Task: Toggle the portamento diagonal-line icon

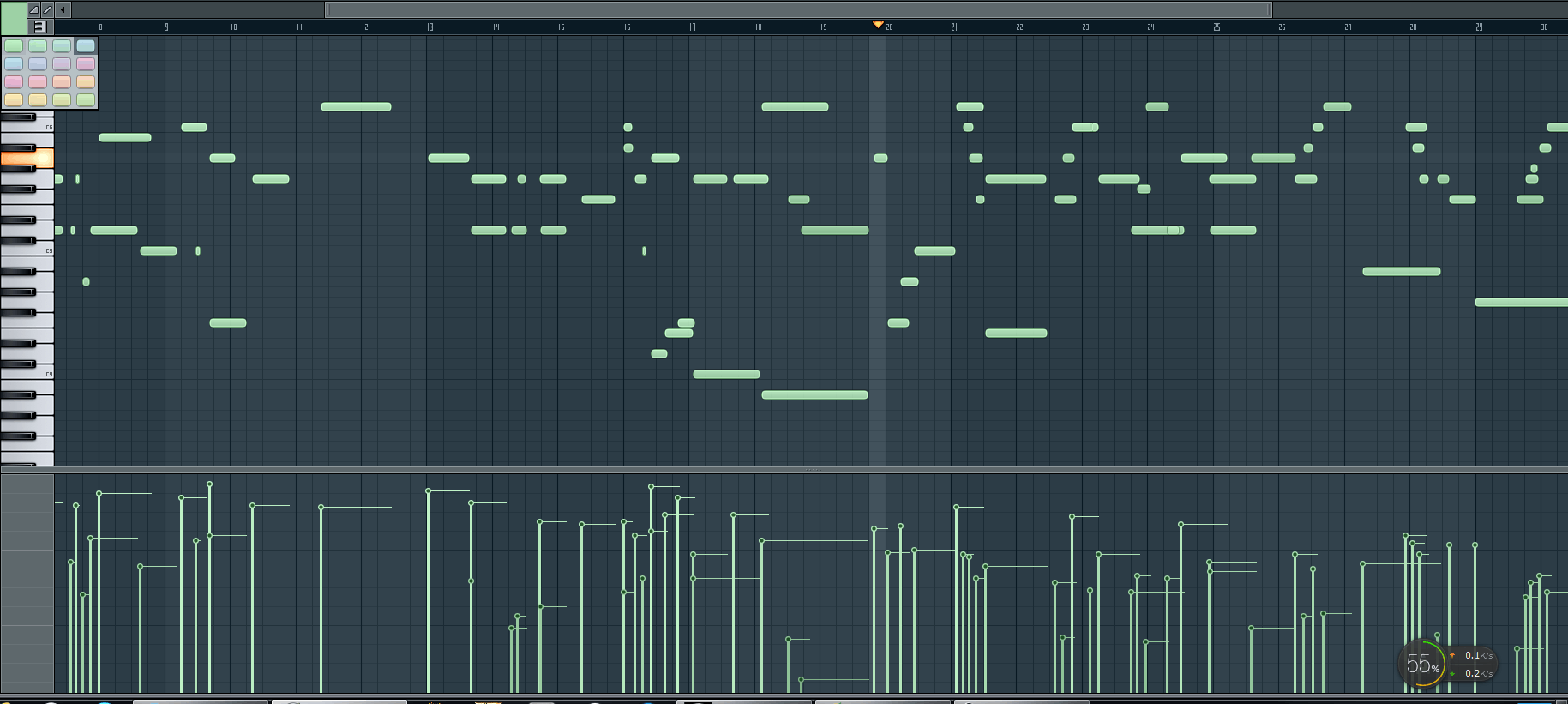Action: 48,9
